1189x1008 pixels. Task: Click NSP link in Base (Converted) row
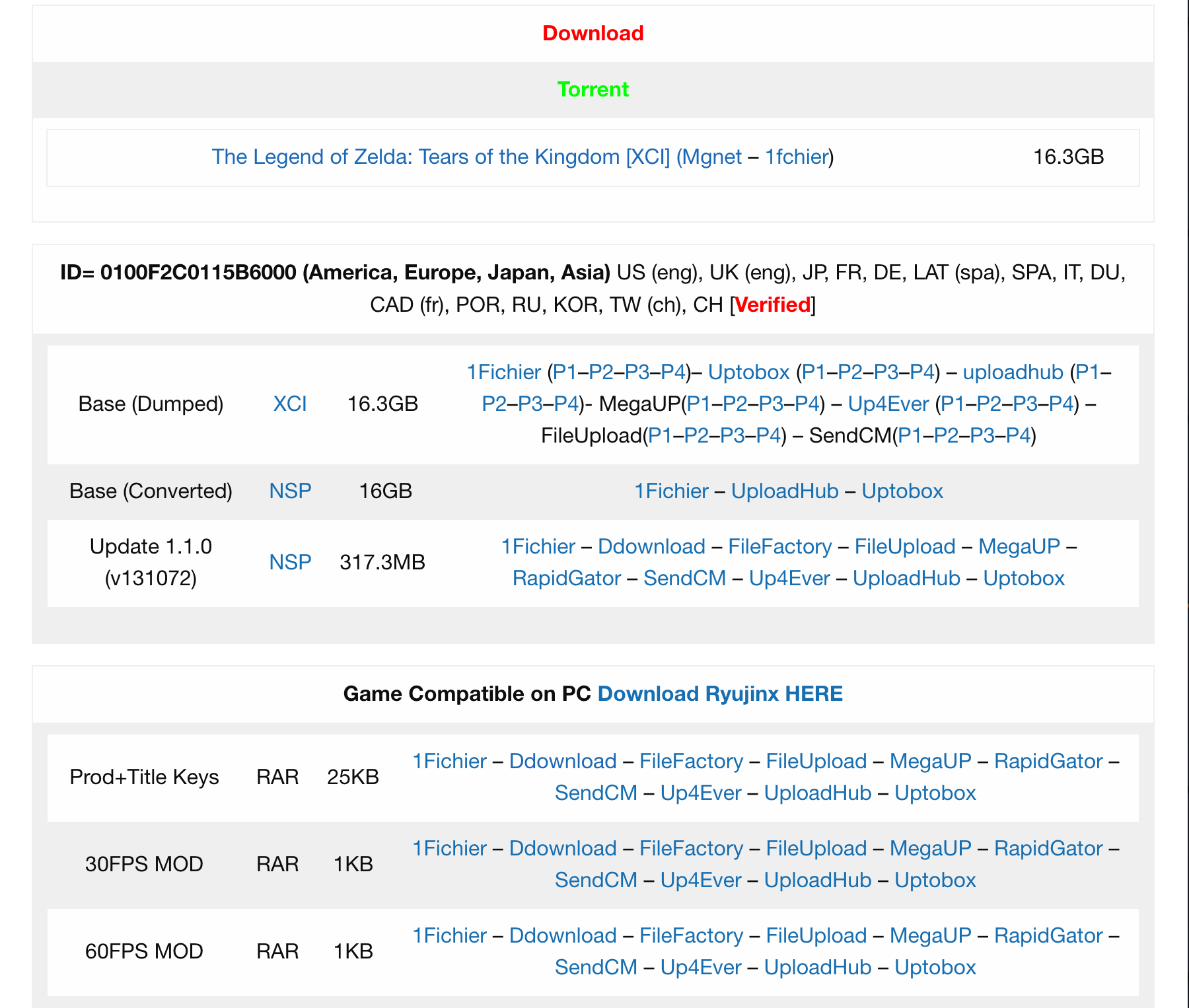[290, 491]
